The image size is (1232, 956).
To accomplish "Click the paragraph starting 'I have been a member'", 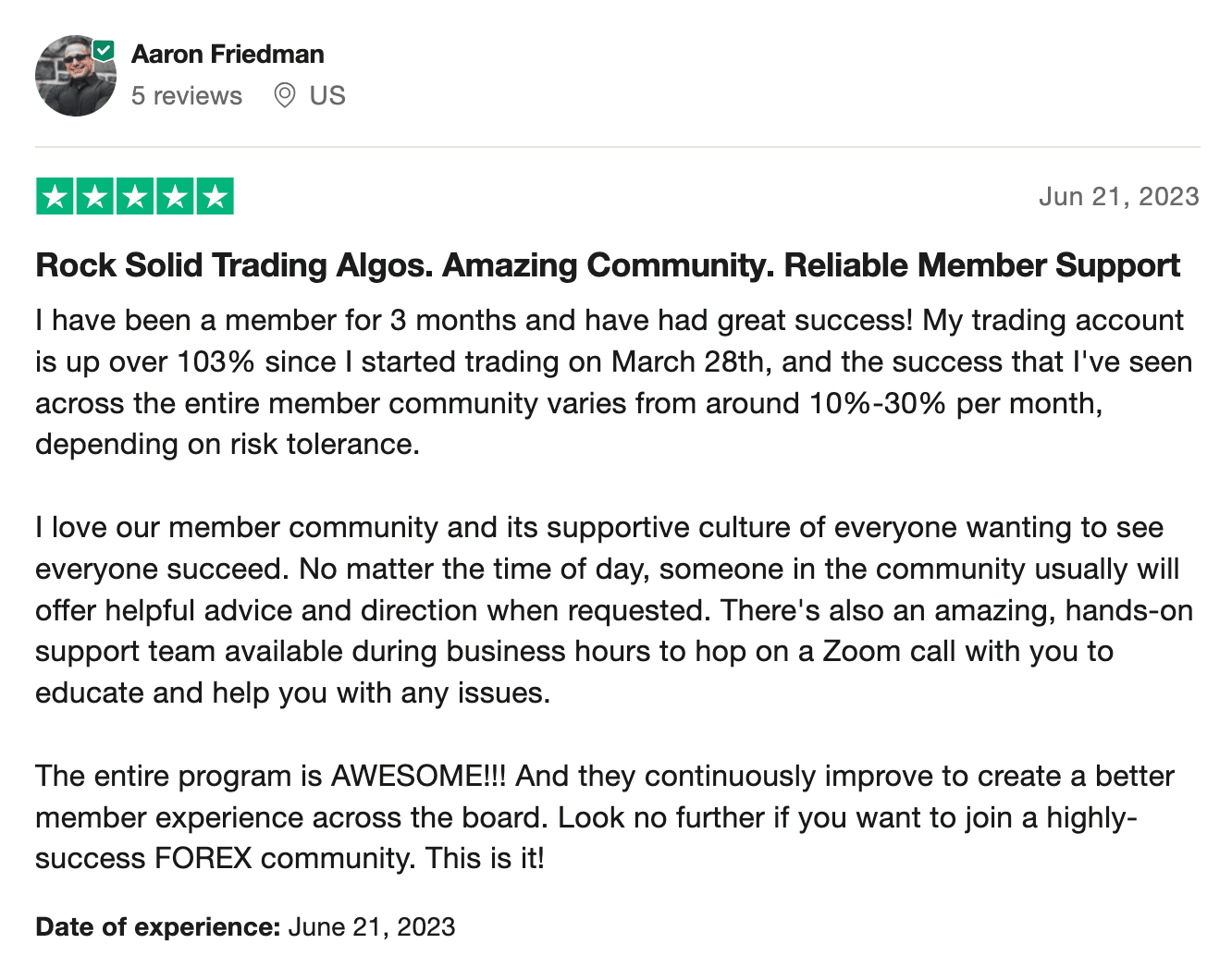I will click(x=610, y=382).
